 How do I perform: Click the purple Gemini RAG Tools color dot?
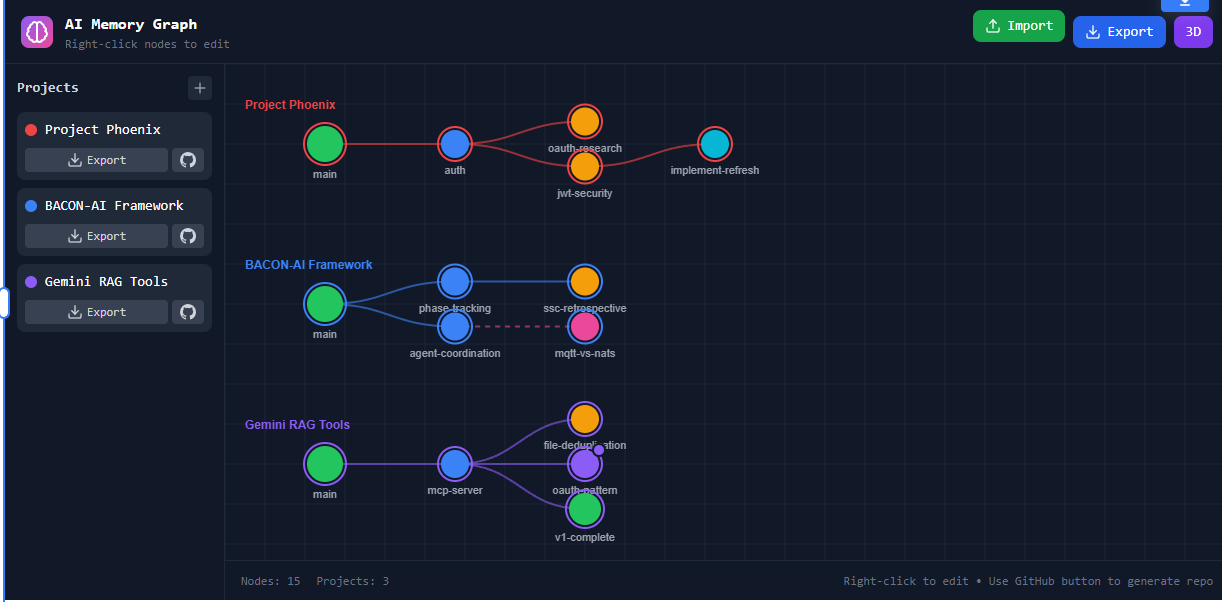(31, 282)
